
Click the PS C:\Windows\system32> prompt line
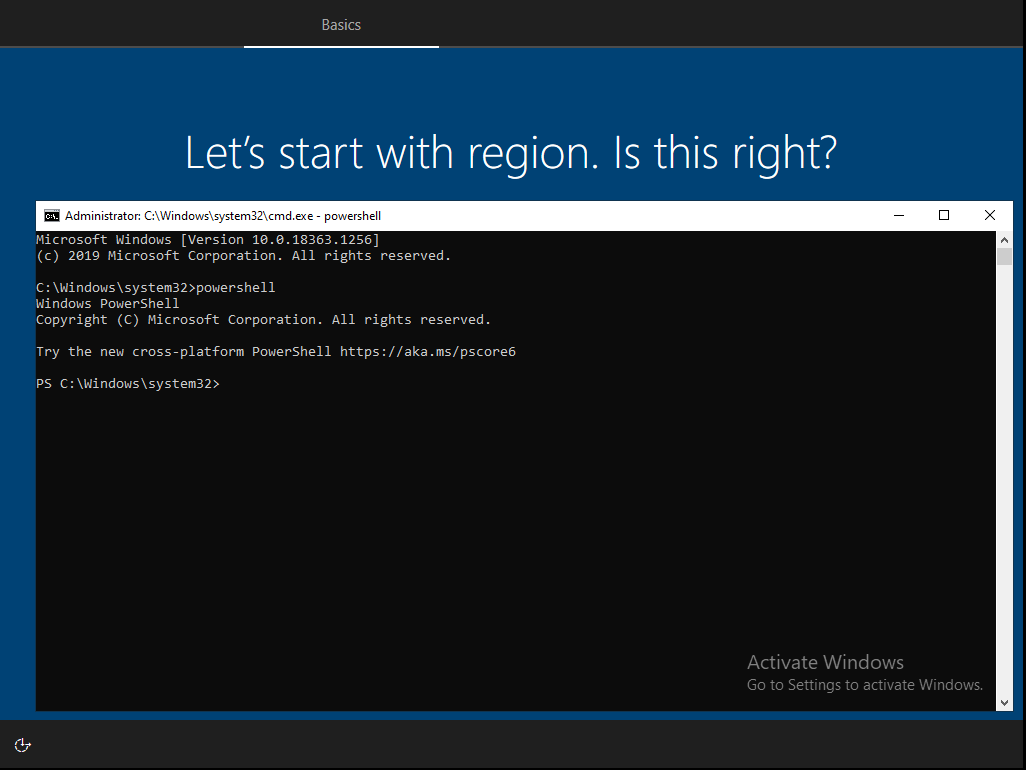click(x=128, y=383)
